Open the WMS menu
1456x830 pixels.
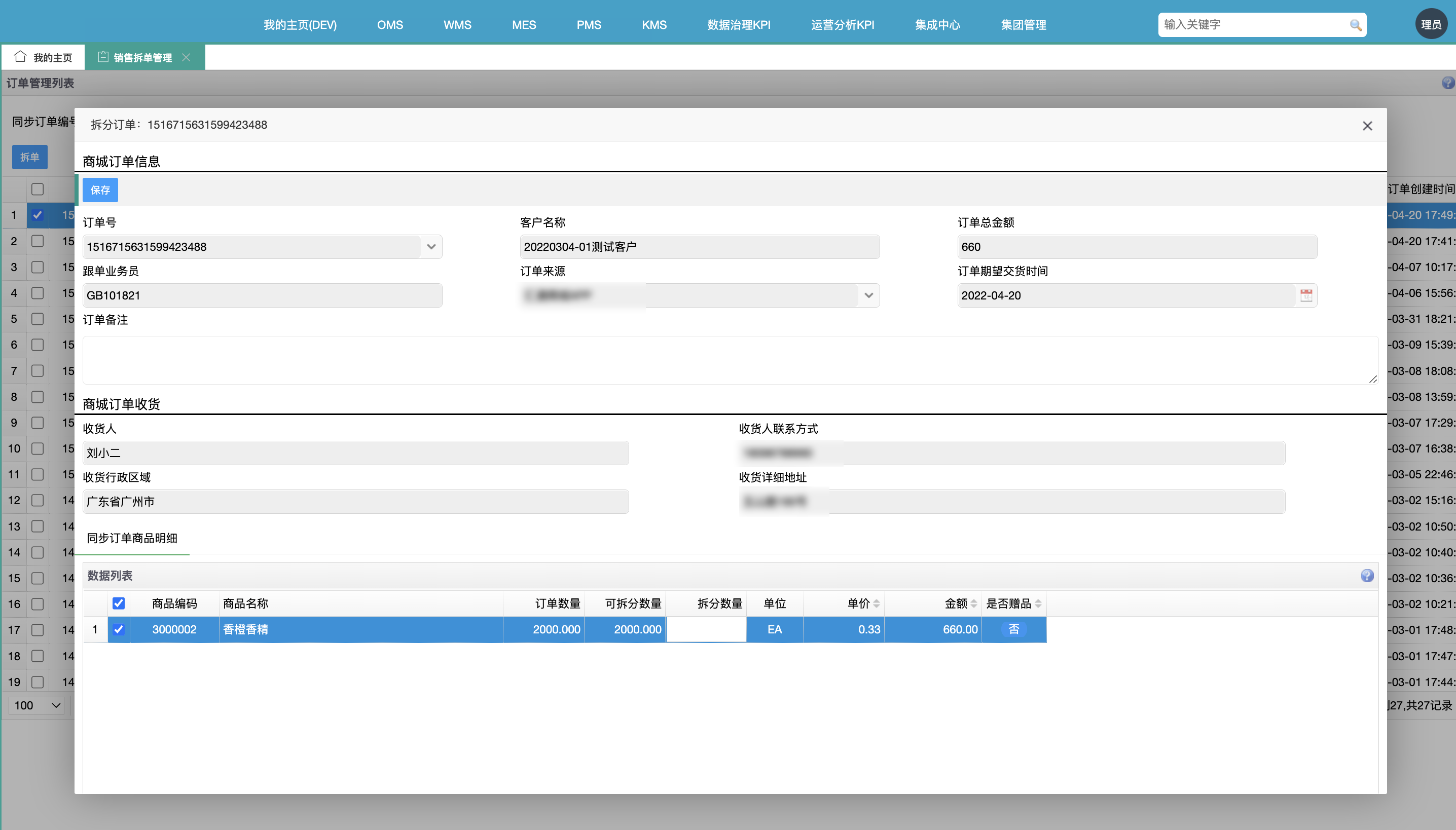point(457,25)
